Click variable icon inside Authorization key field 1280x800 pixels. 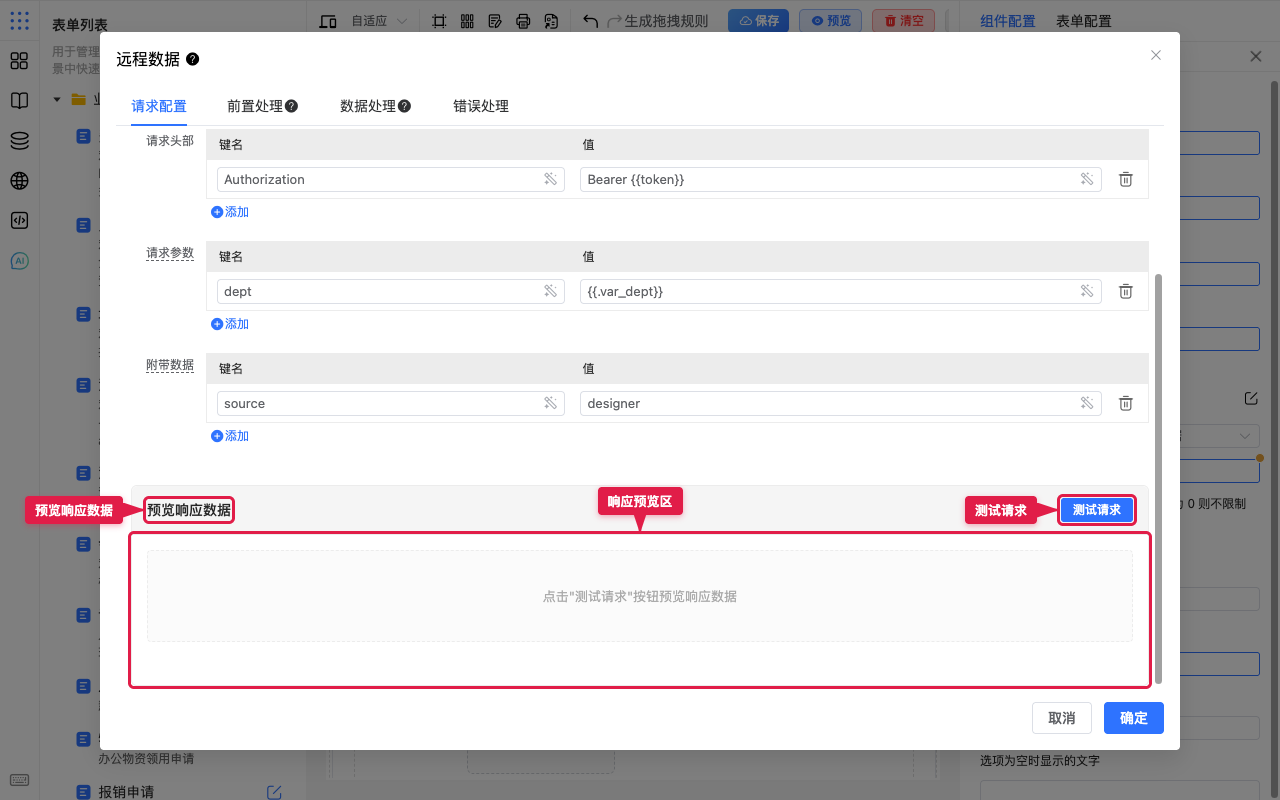tap(550, 179)
